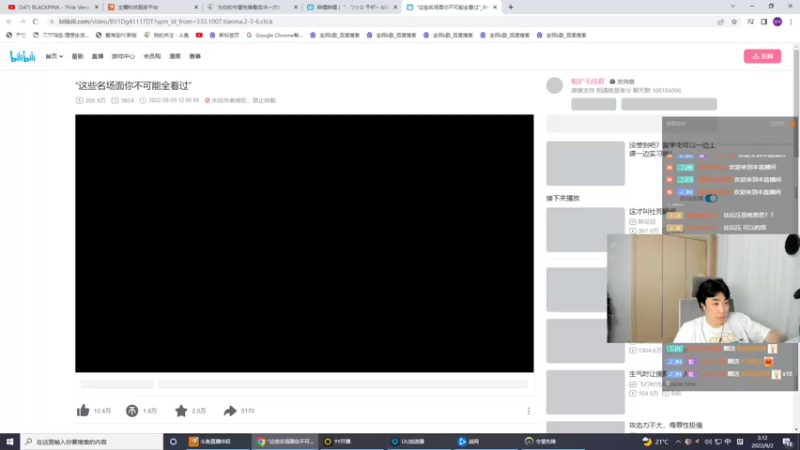The width and height of the screenshot is (800, 450).
Task: Toggle the switch in the danmaku overlay panel
Action: 711,198
